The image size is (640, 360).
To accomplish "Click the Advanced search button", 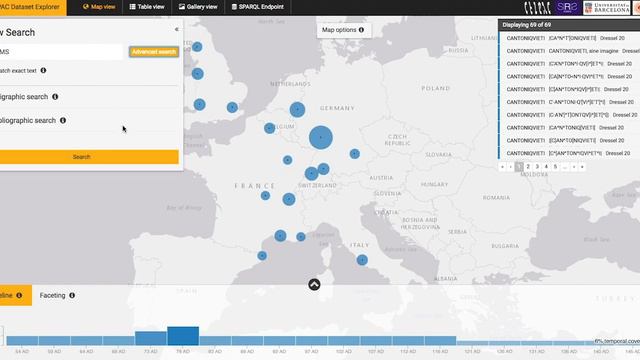I will [x=154, y=52].
